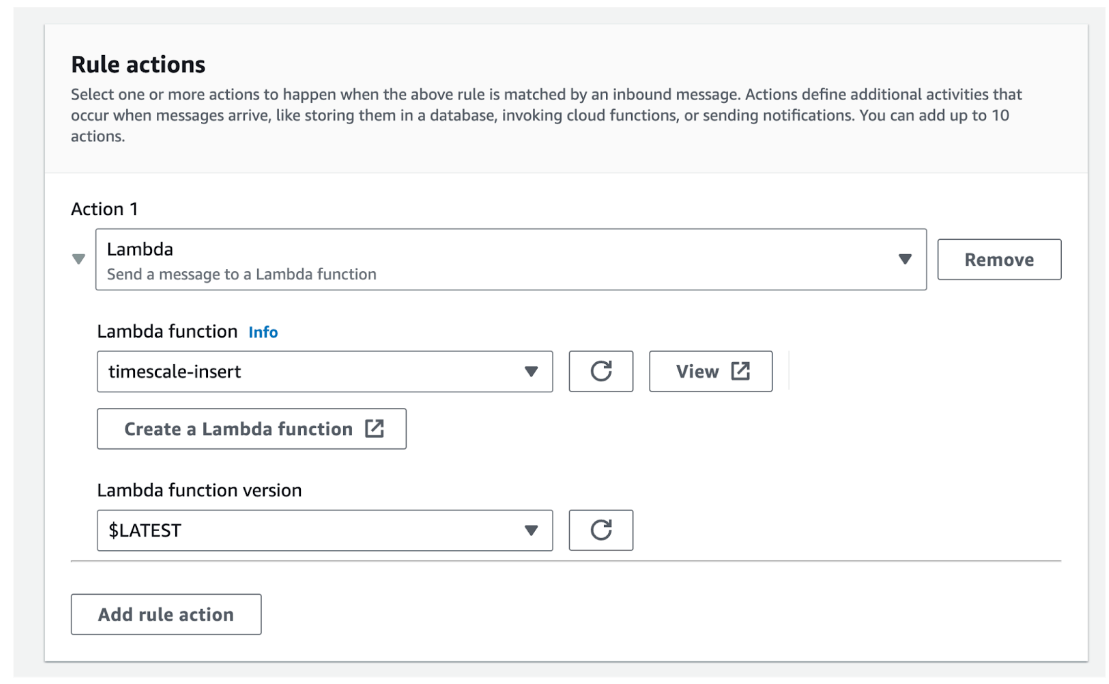The width and height of the screenshot is (1109, 684).
Task: Refresh the Lambda function list
Action: coord(601,371)
